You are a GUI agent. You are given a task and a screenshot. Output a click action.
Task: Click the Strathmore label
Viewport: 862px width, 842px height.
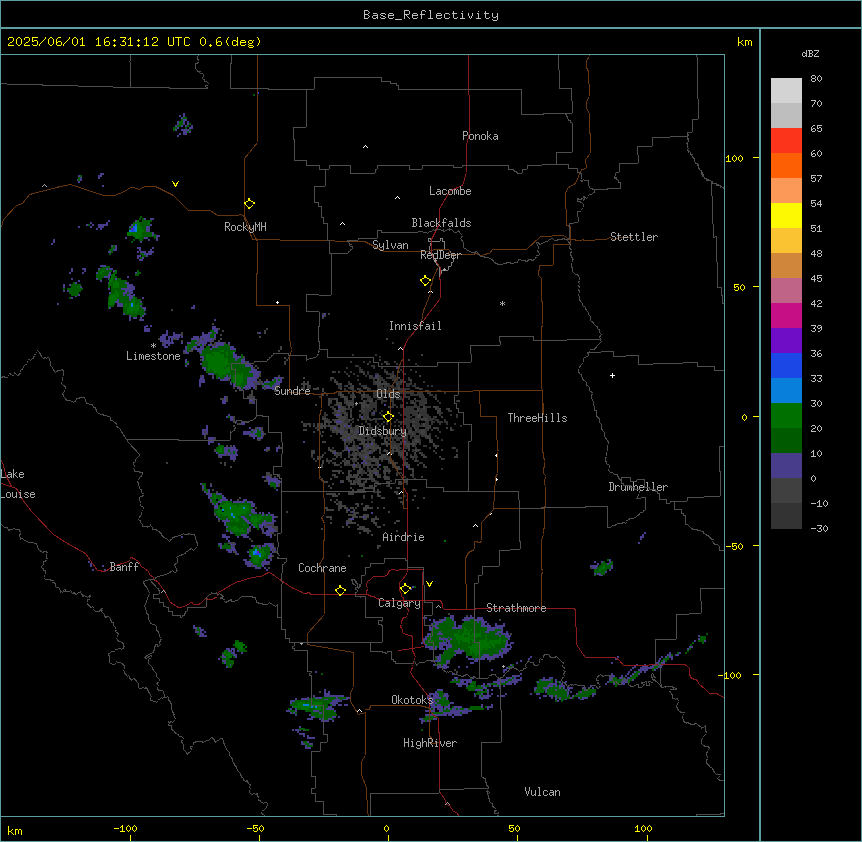tap(516, 608)
